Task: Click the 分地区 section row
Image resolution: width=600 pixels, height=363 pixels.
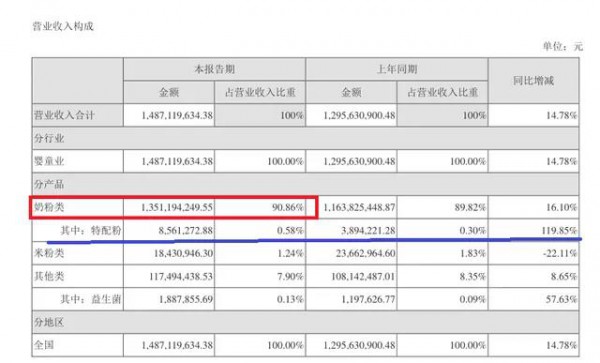Action: point(305,322)
